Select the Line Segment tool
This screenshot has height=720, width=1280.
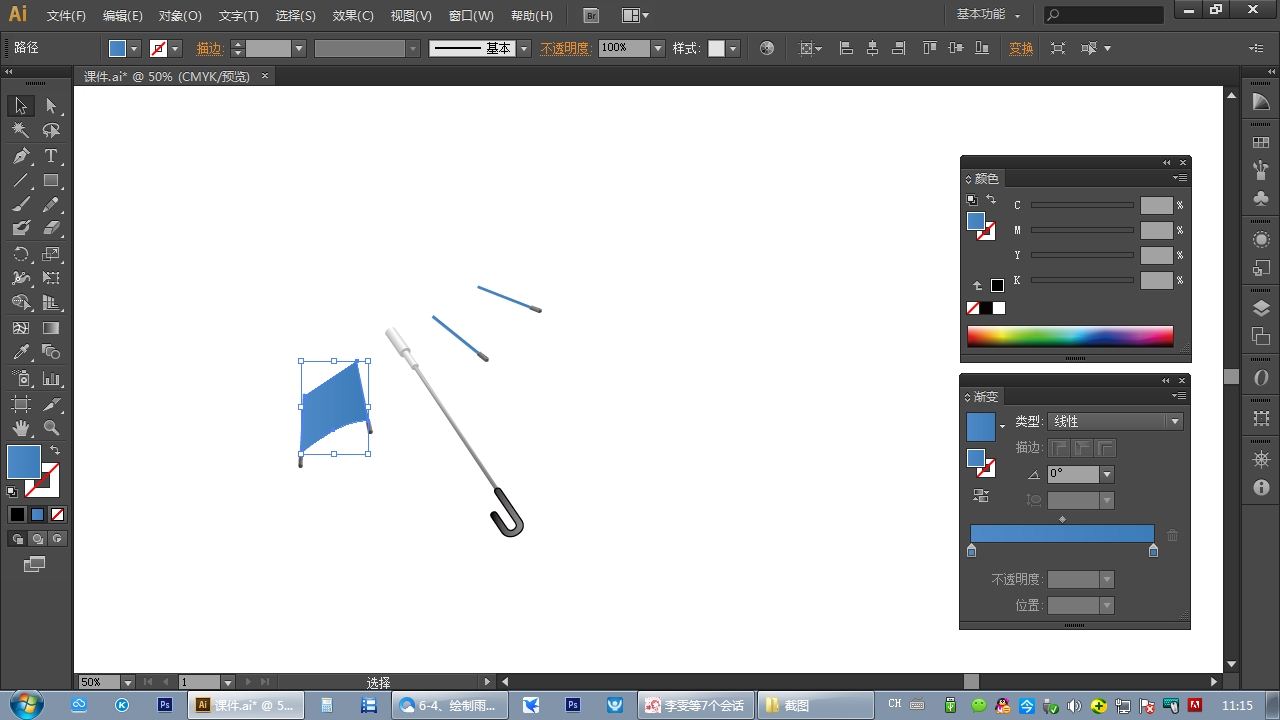click(x=21, y=181)
